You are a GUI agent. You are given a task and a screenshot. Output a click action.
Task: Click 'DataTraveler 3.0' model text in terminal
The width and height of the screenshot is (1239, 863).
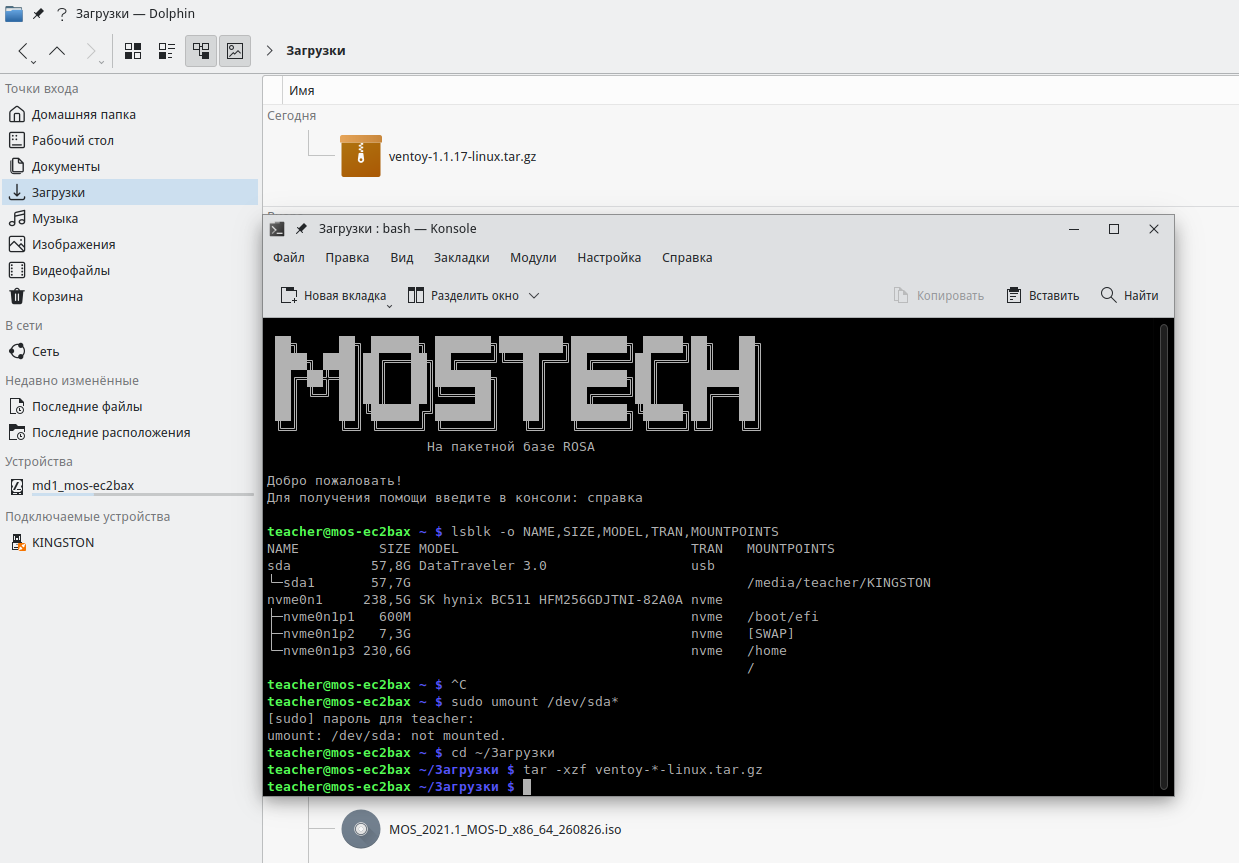pyautogui.click(x=482, y=565)
